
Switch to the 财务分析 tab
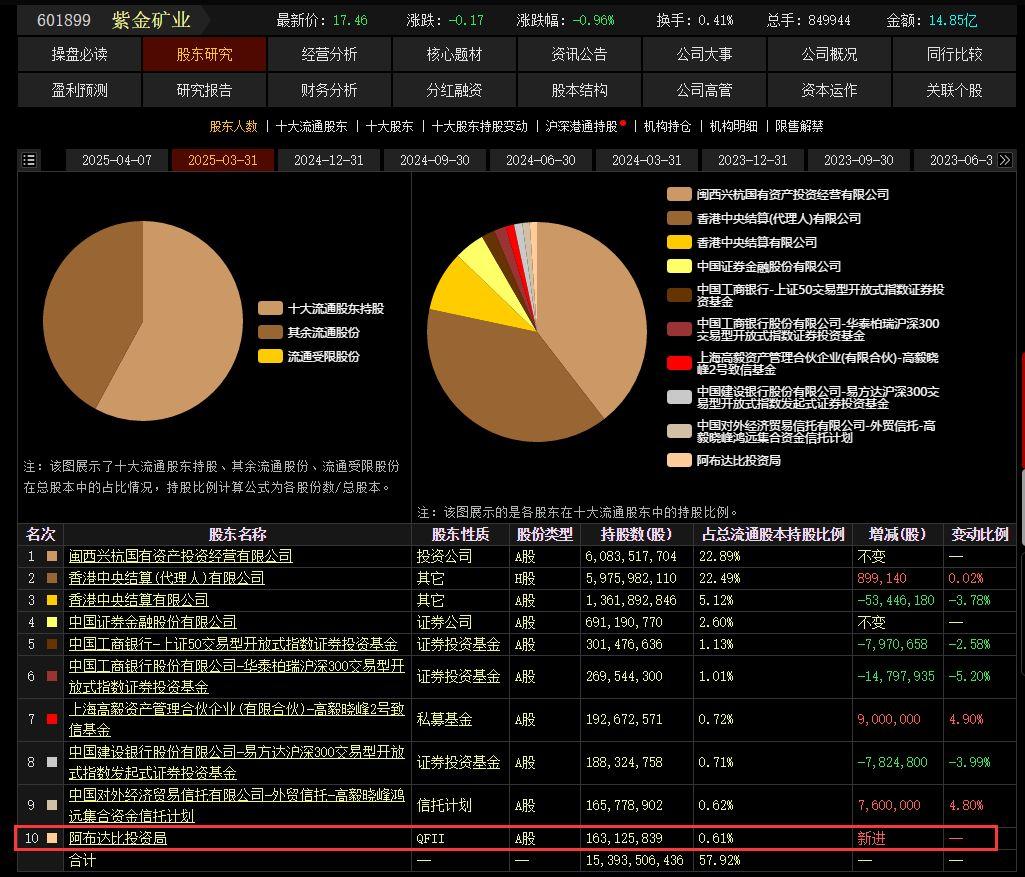[x=331, y=90]
